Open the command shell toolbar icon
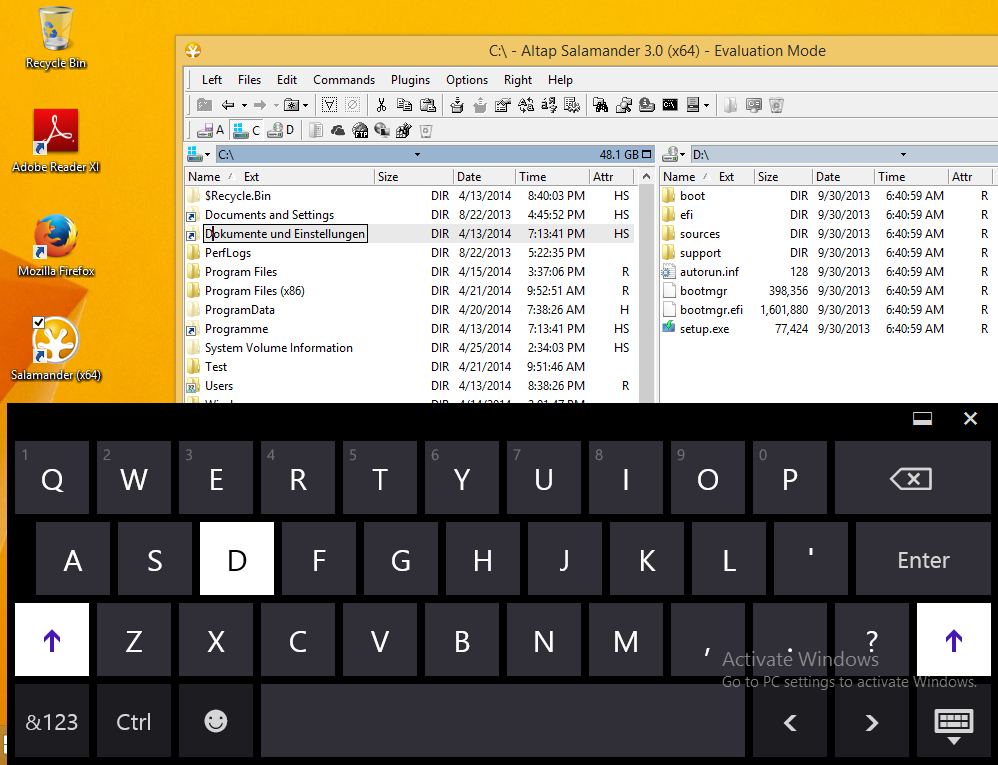This screenshot has width=998, height=765. pyautogui.click(x=670, y=105)
